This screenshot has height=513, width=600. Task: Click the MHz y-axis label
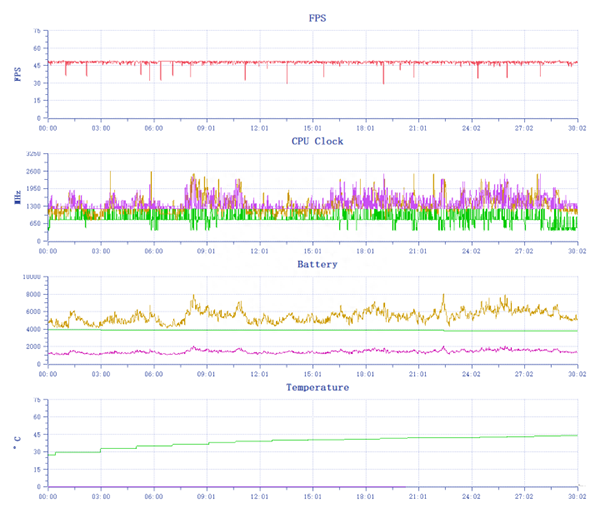tap(17, 197)
